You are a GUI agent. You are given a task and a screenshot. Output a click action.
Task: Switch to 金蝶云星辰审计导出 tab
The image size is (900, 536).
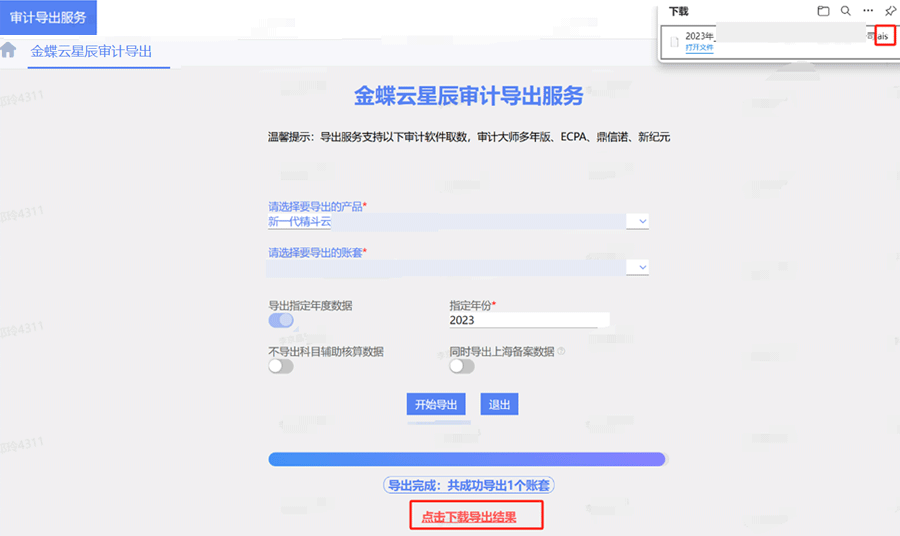click(91, 52)
